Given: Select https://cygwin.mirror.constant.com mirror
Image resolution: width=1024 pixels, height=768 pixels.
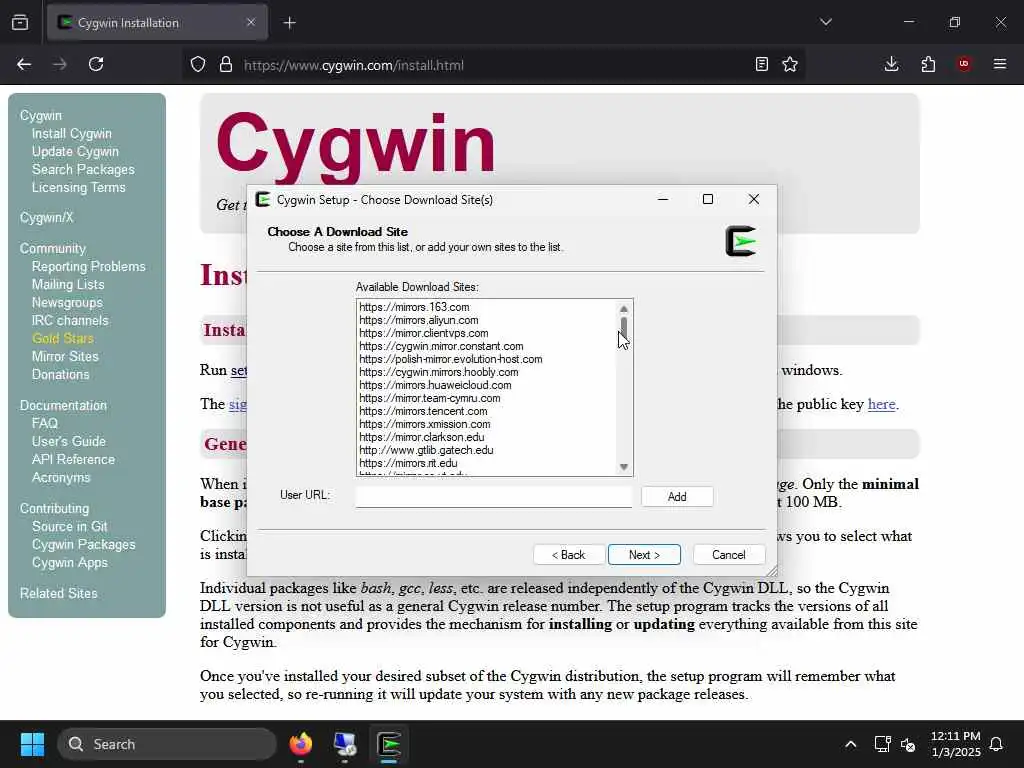Looking at the screenshot, I should click(441, 346).
